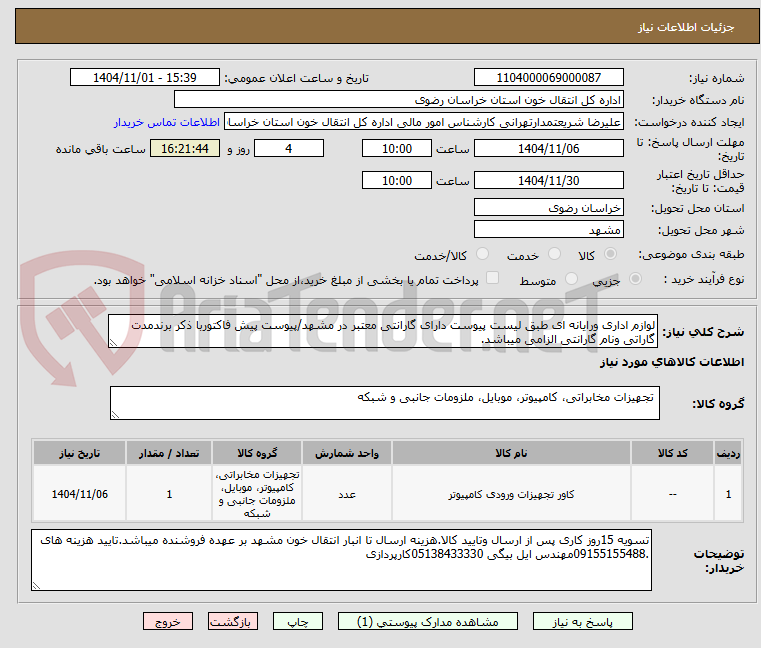Screen dimensions: 761x648
Task: Click the بازگشت back button
Action: 233,621
